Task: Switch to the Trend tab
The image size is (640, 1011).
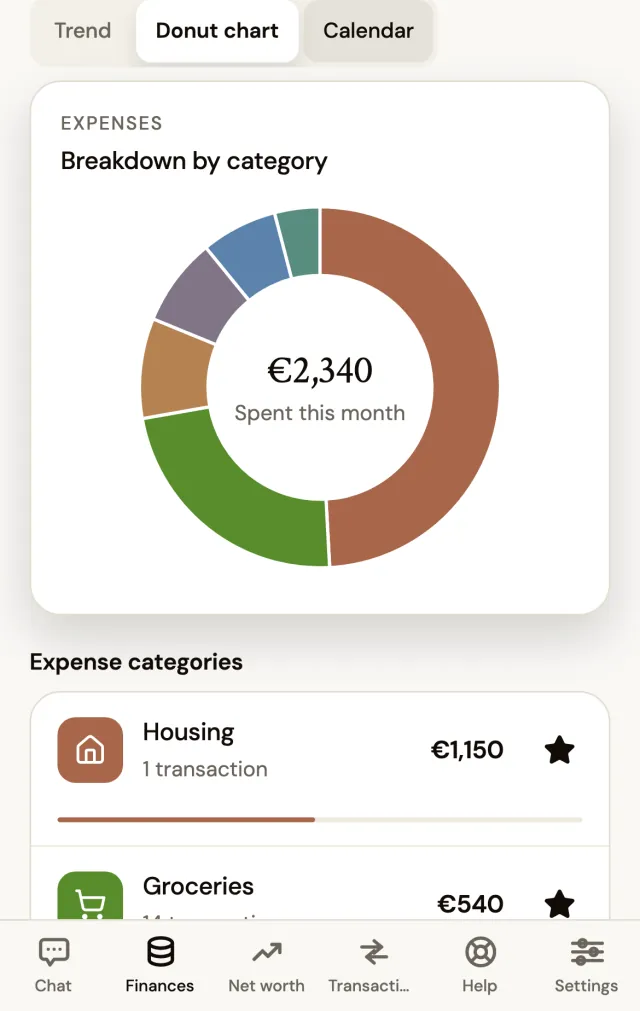Action: coord(82,30)
